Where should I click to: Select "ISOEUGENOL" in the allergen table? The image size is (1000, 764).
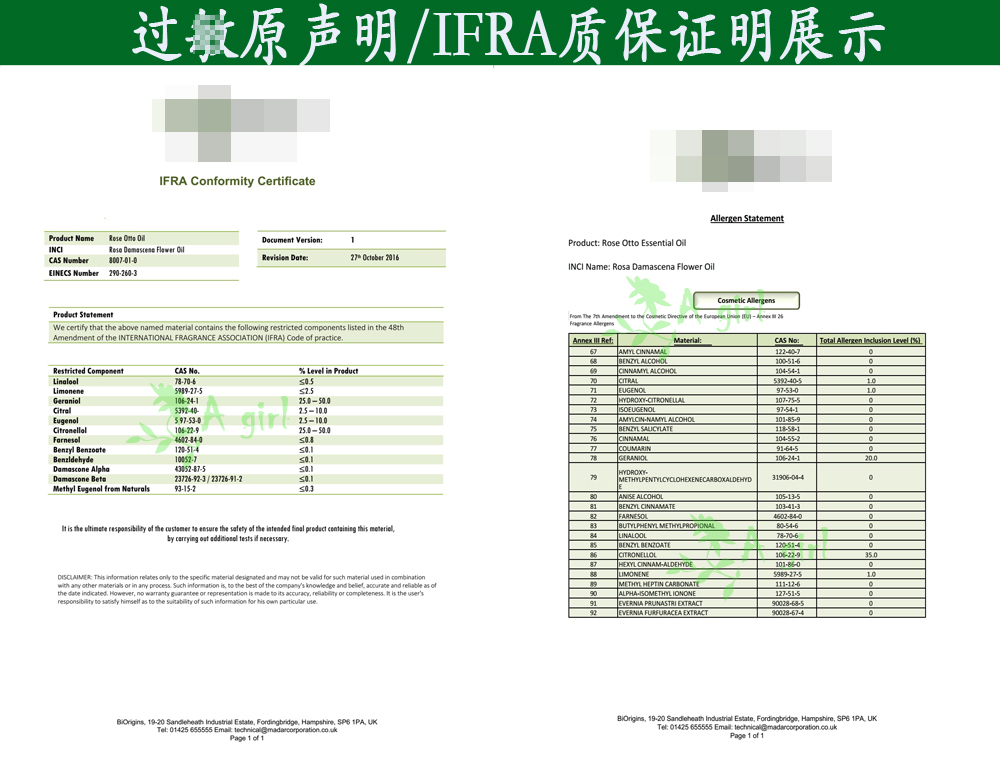[637, 409]
